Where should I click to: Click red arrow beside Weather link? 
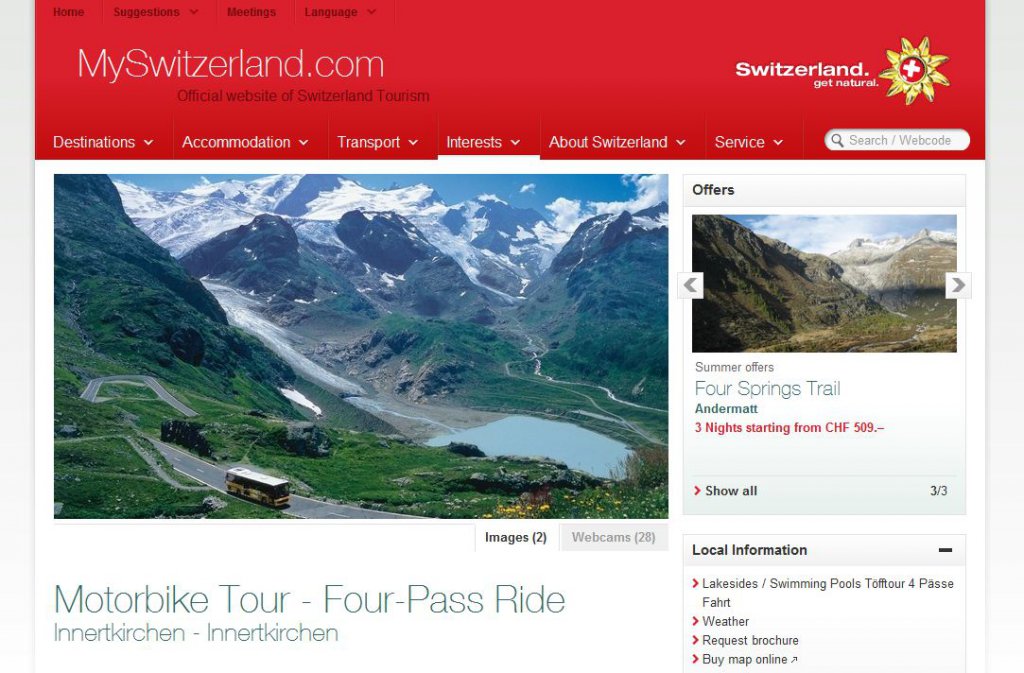[x=696, y=621]
